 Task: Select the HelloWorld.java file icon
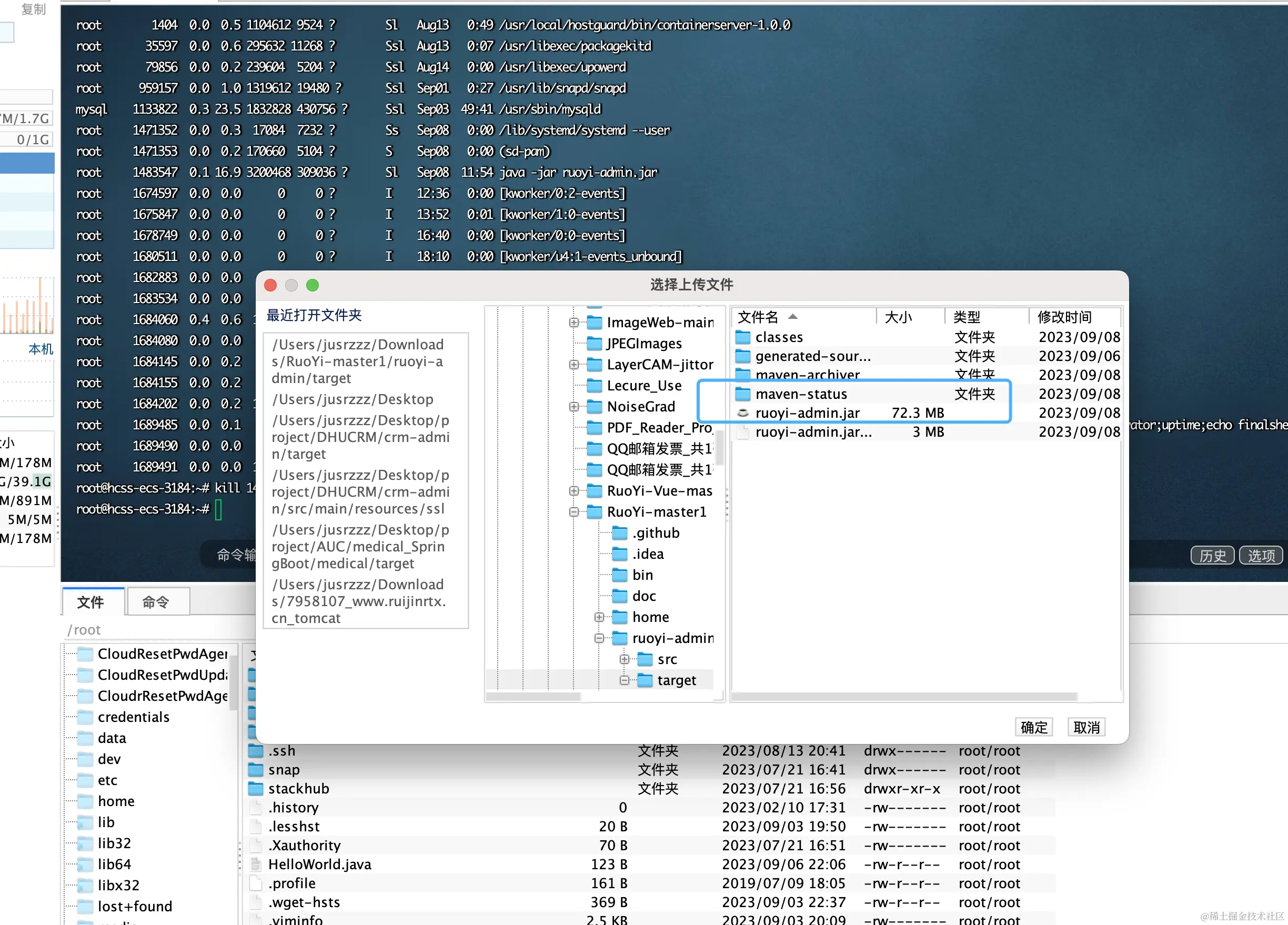pos(256,864)
